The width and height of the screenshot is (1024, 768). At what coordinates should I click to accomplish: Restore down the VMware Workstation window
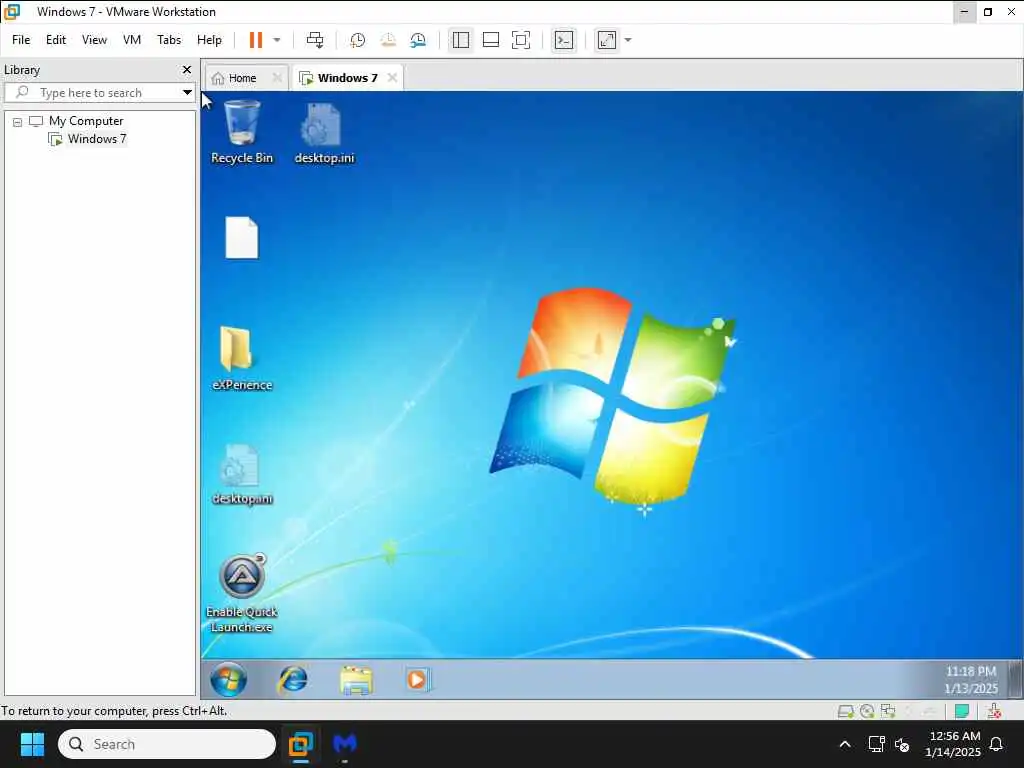point(988,12)
